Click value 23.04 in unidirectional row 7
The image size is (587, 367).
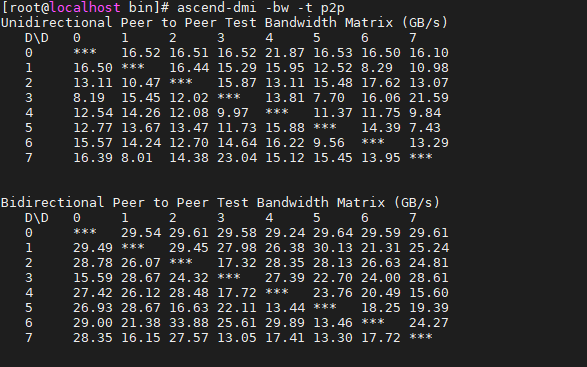coord(237,158)
